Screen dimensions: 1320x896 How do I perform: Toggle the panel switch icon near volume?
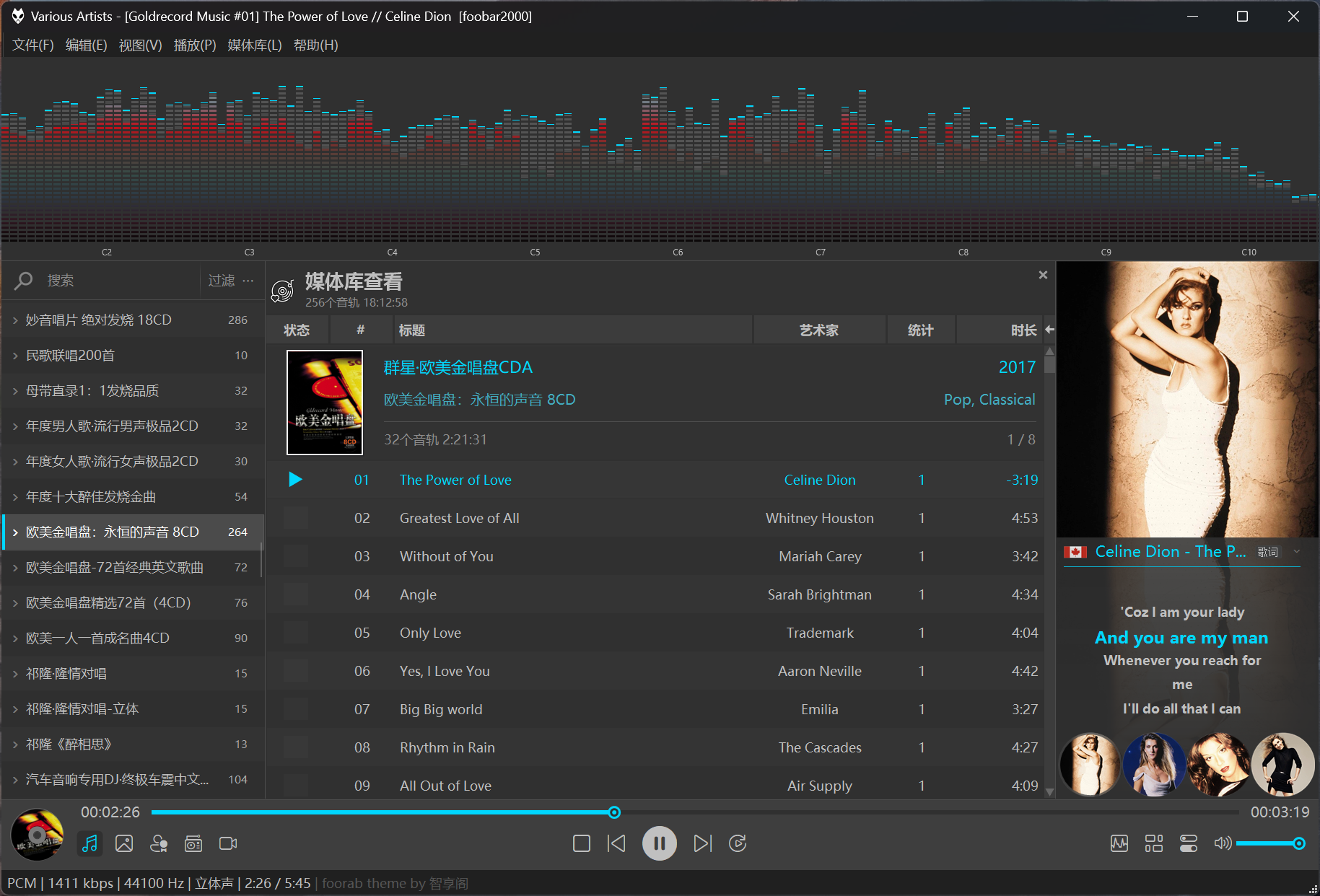tap(1189, 843)
